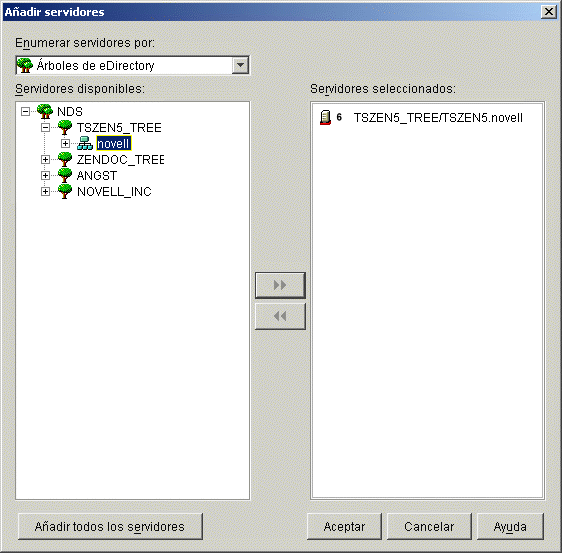The height and width of the screenshot is (553, 562).
Task: Add the selection with the double right arrow button
Action: 280,285
